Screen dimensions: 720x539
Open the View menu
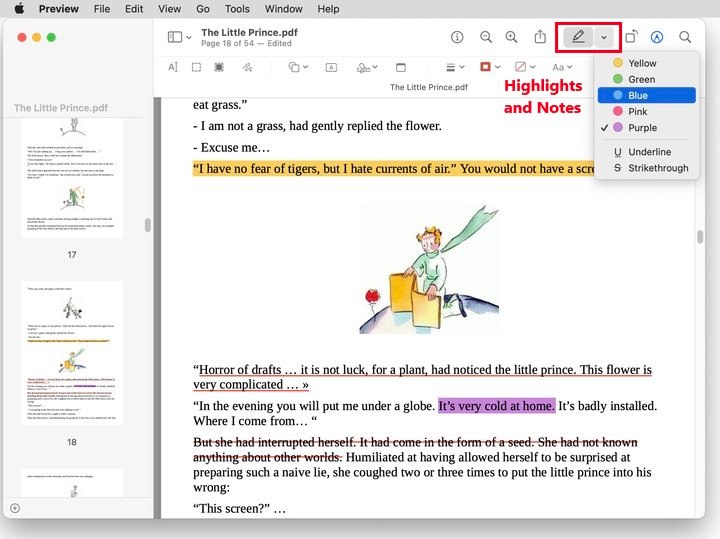pos(169,9)
